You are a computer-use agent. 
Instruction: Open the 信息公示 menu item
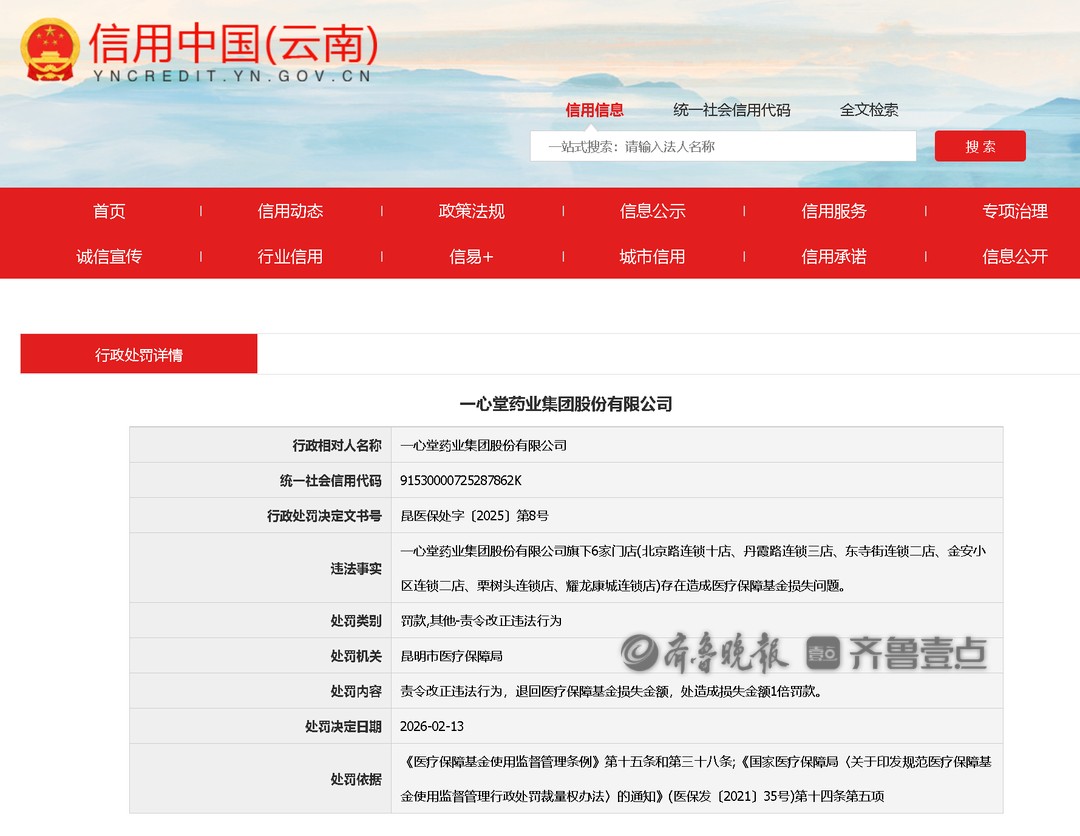[x=652, y=211]
